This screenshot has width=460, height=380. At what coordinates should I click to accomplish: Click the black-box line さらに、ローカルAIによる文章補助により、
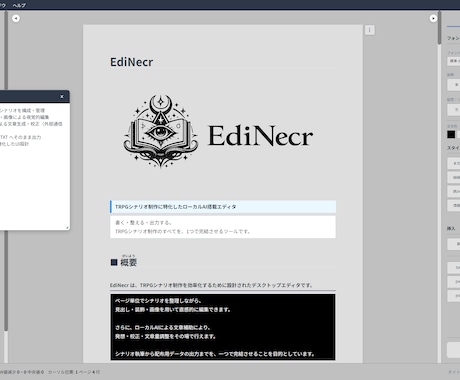coord(163,327)
